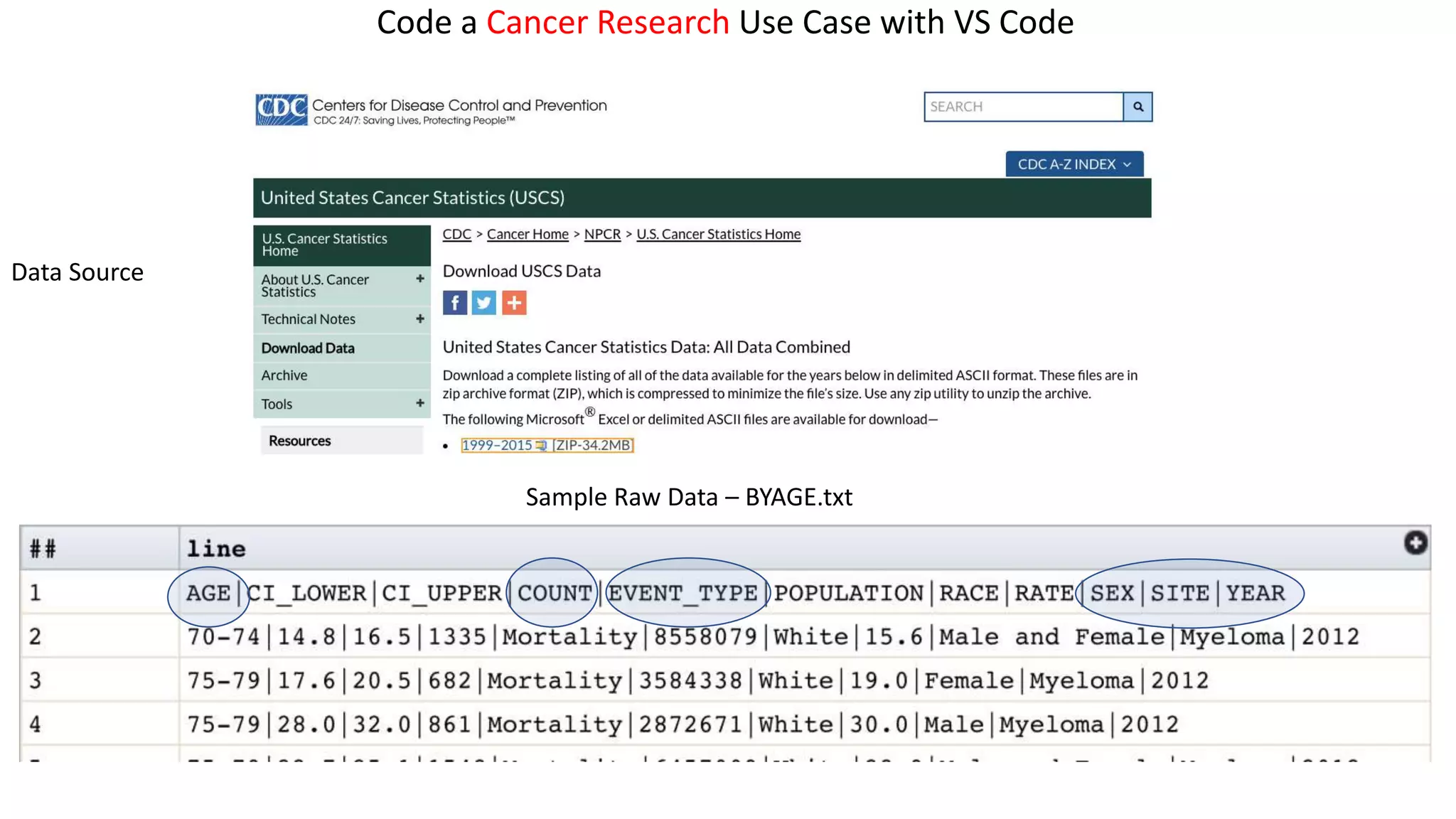Follow the CDC breadcrumb link
This screenshot has width=1456, height=819.
click(457, 235)
